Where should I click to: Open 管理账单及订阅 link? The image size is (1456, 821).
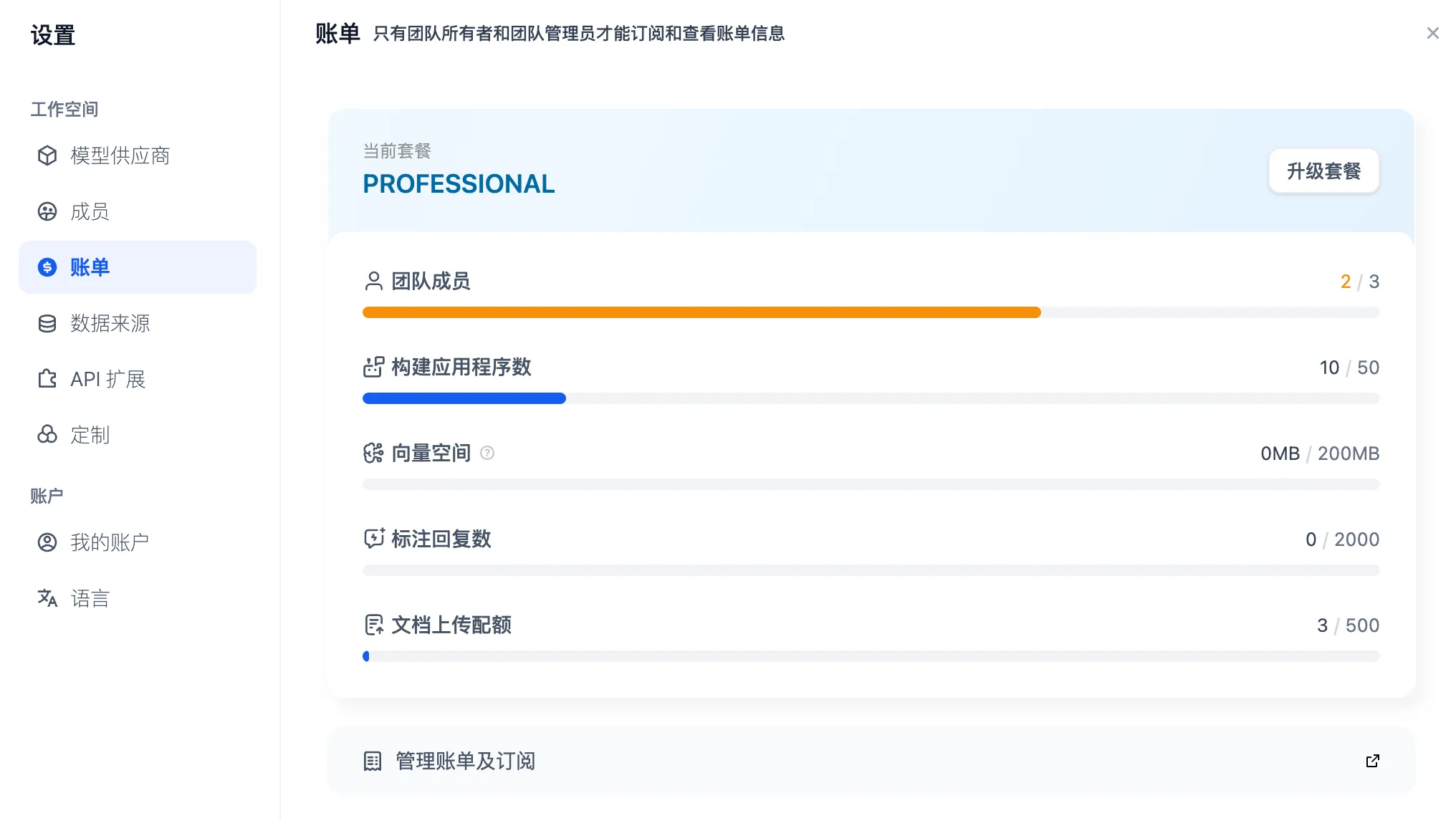pyautogui.click(x=466, y=761)
